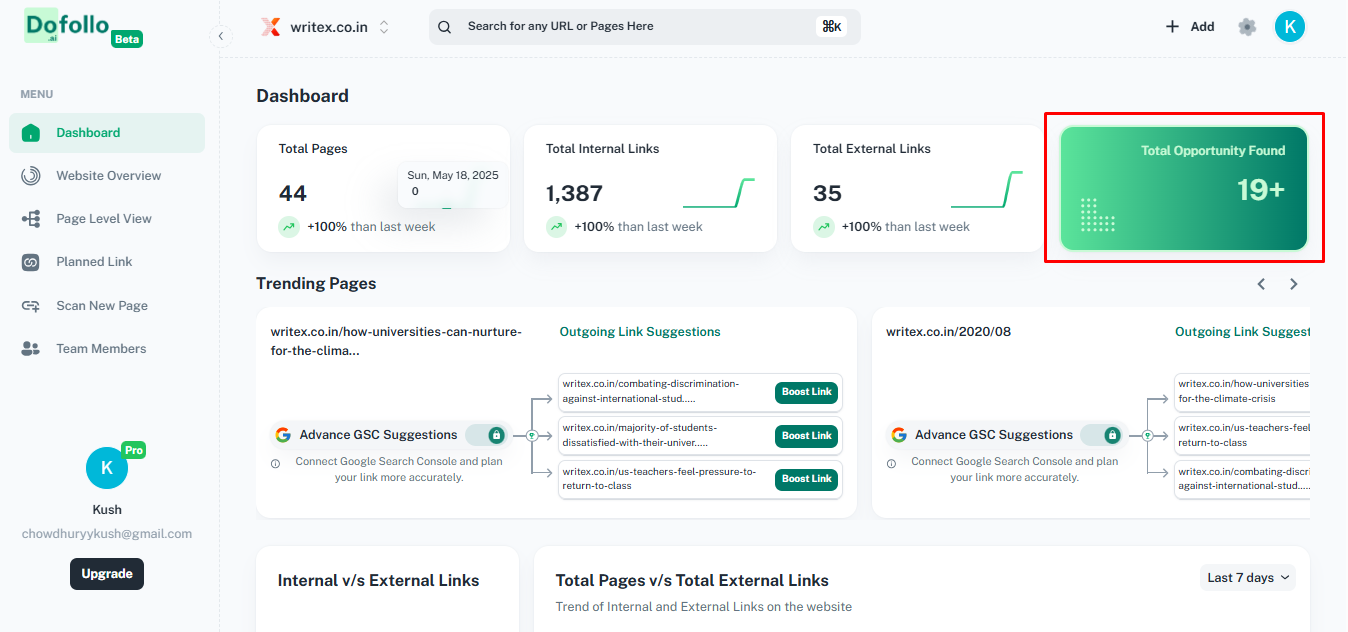Screen dimensions: 1348x632
Task: Focus the URL or pages search field
Action: click(645, 27)
